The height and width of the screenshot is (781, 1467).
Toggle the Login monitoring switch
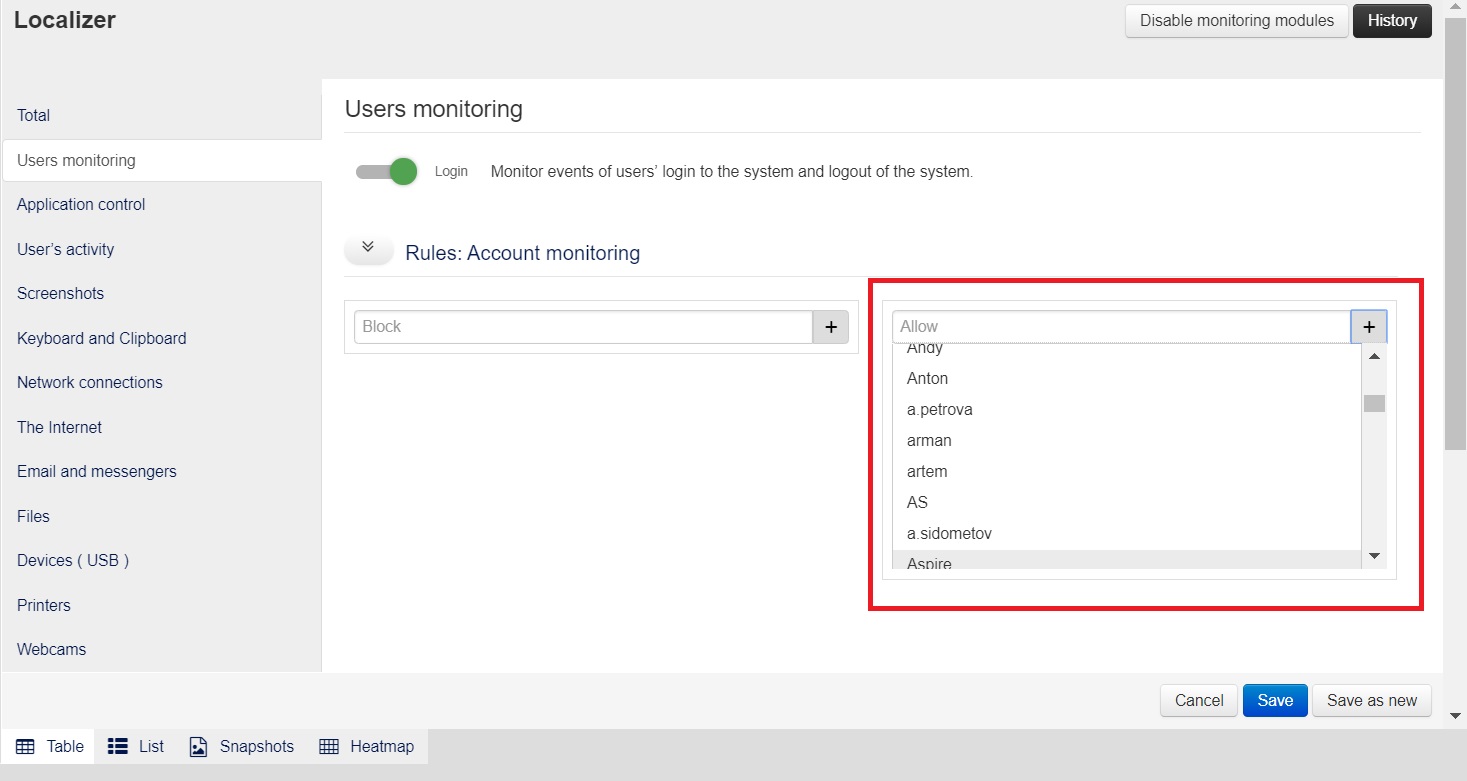point(387,172)
